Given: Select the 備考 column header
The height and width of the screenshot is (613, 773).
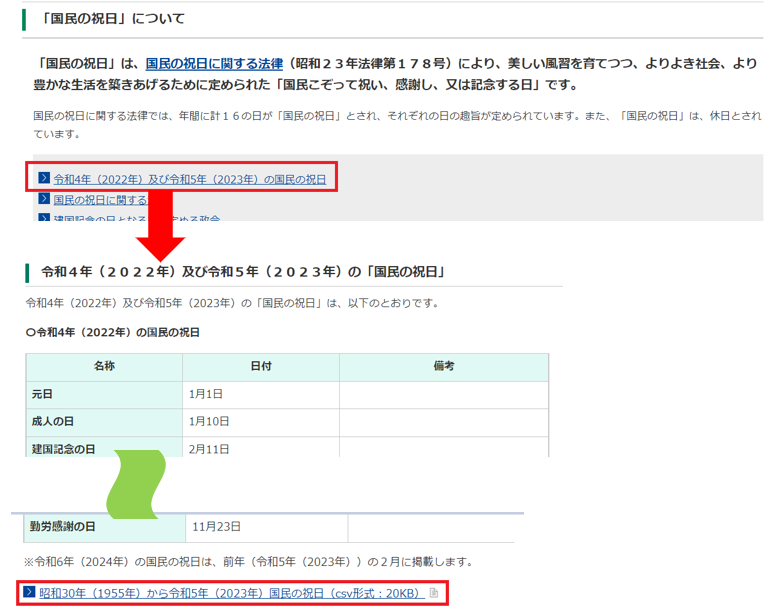Looking at the screenshot, I should click(444, 366).
